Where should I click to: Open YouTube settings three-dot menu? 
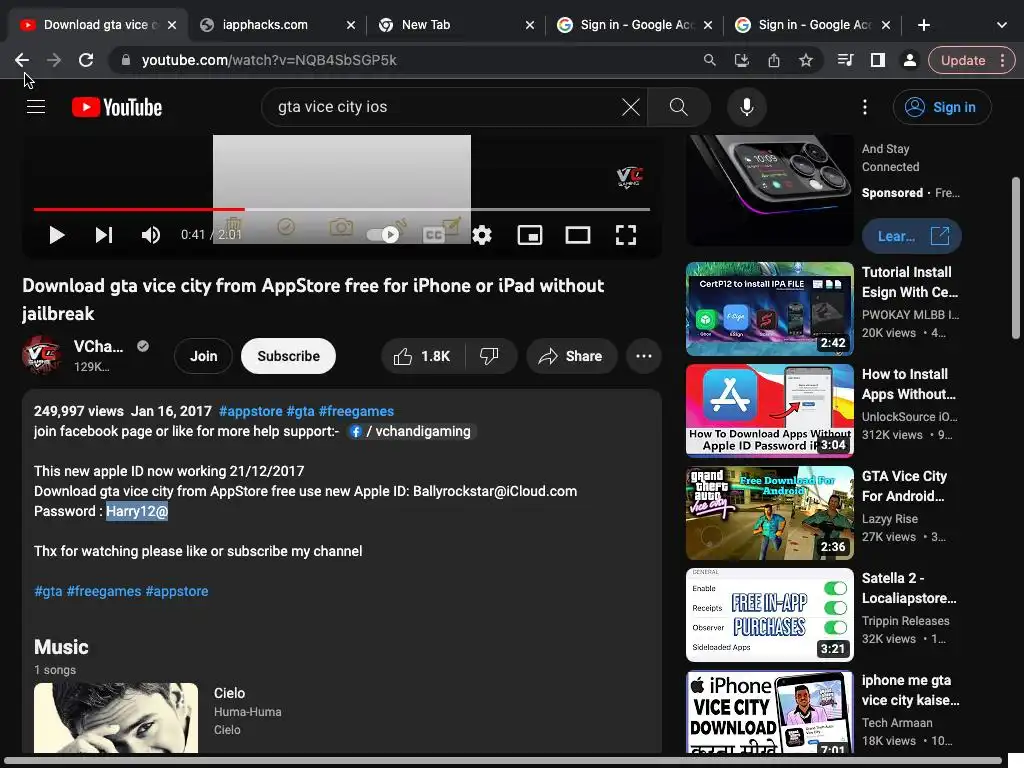865,106
